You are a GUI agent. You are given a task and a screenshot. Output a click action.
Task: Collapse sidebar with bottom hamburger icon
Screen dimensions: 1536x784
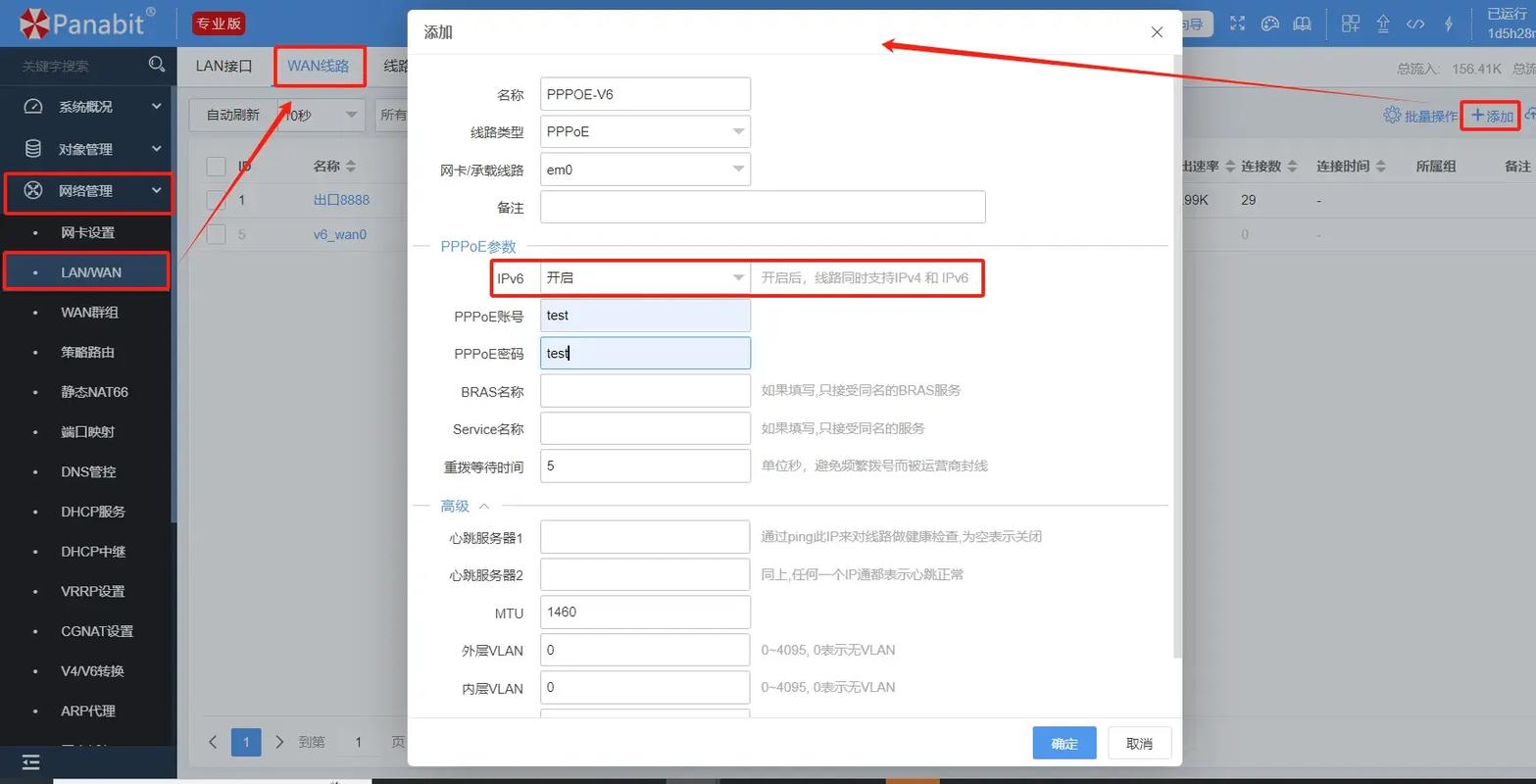[x=31, y=761]
